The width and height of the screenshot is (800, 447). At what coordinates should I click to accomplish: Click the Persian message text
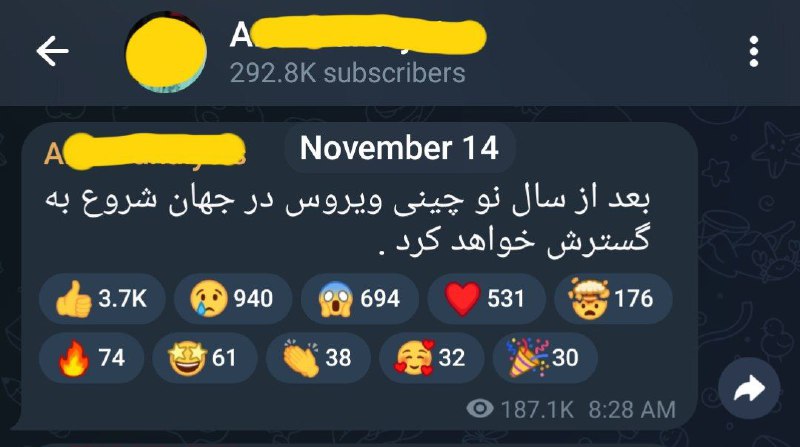[x=347, y=220]
